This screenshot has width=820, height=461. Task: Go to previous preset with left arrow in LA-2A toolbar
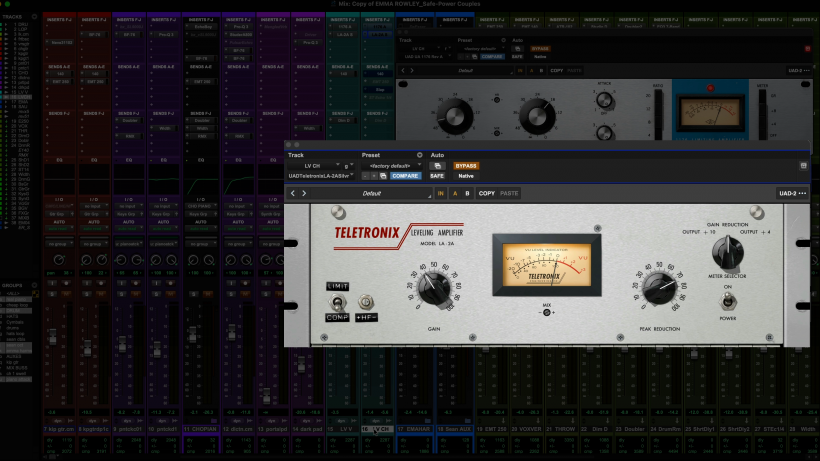coord(293,193)
